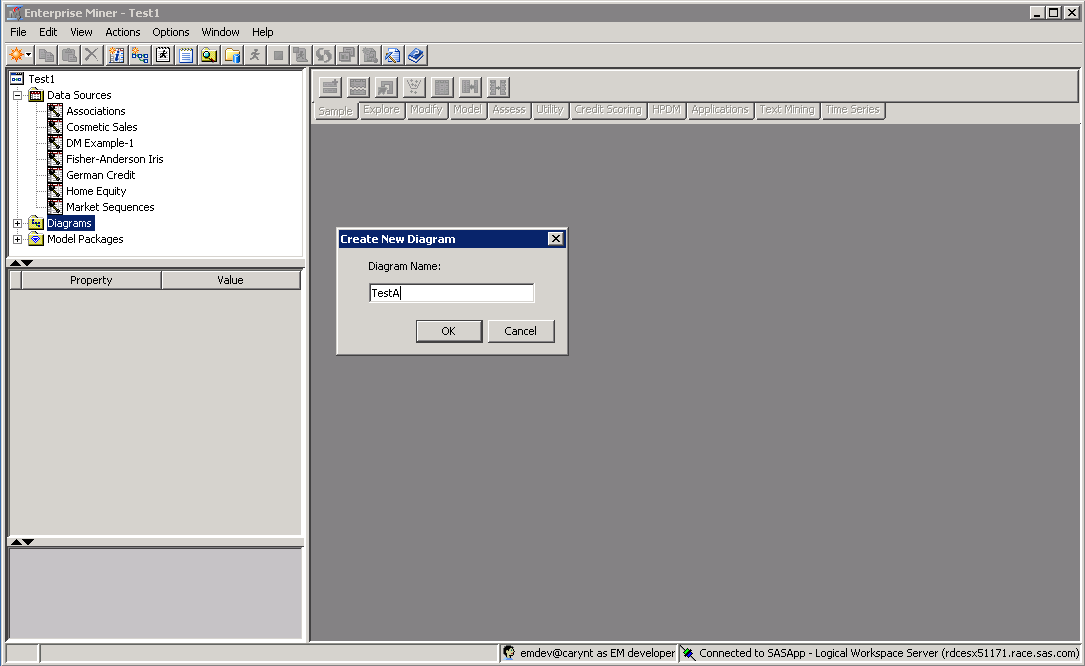Screen dimensions: 1085x666
Task: Open the Actions menu
Action: coord(123,32)
